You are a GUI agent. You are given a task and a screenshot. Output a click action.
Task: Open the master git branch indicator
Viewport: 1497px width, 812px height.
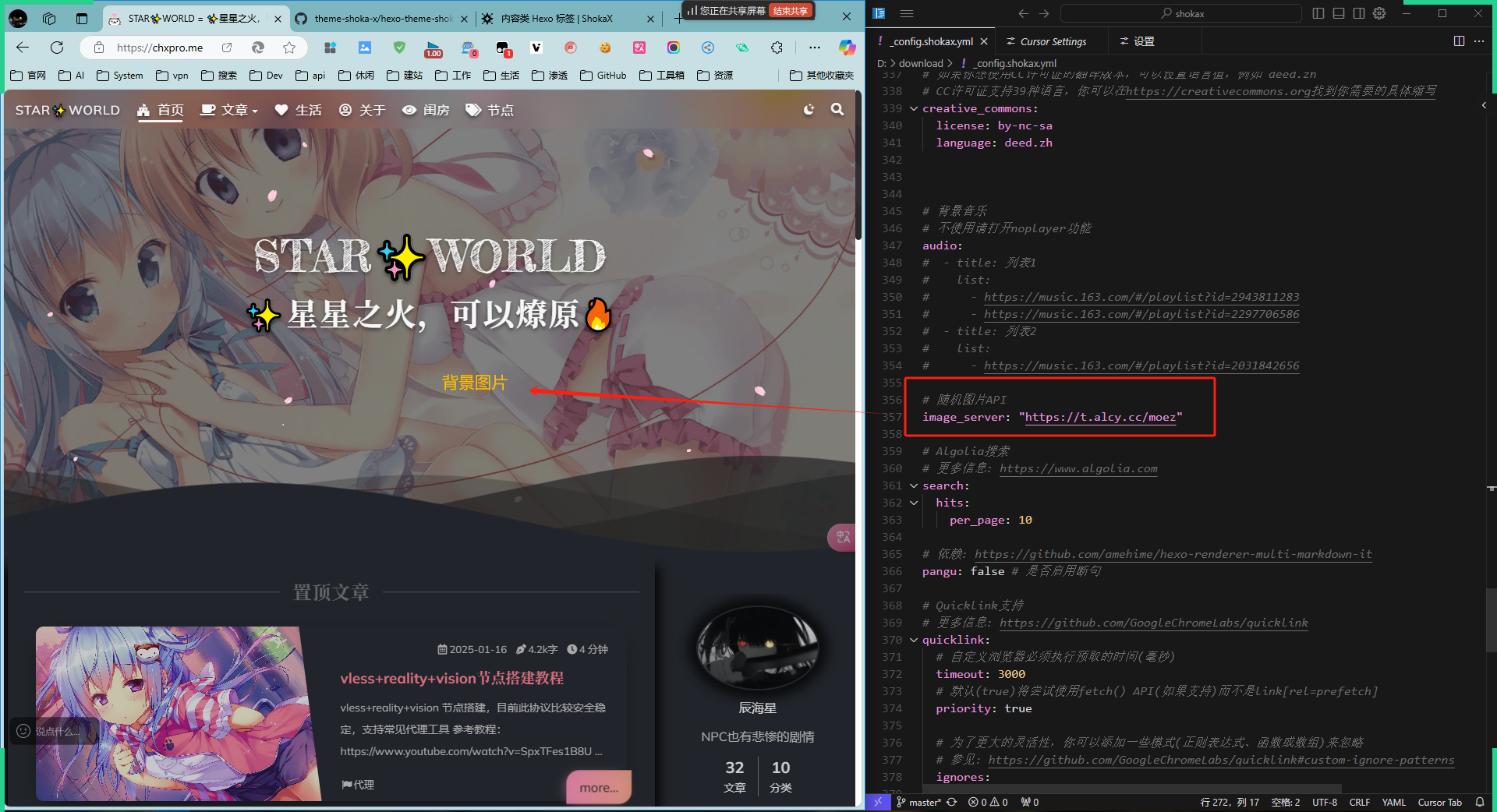[x=920, y=803]
